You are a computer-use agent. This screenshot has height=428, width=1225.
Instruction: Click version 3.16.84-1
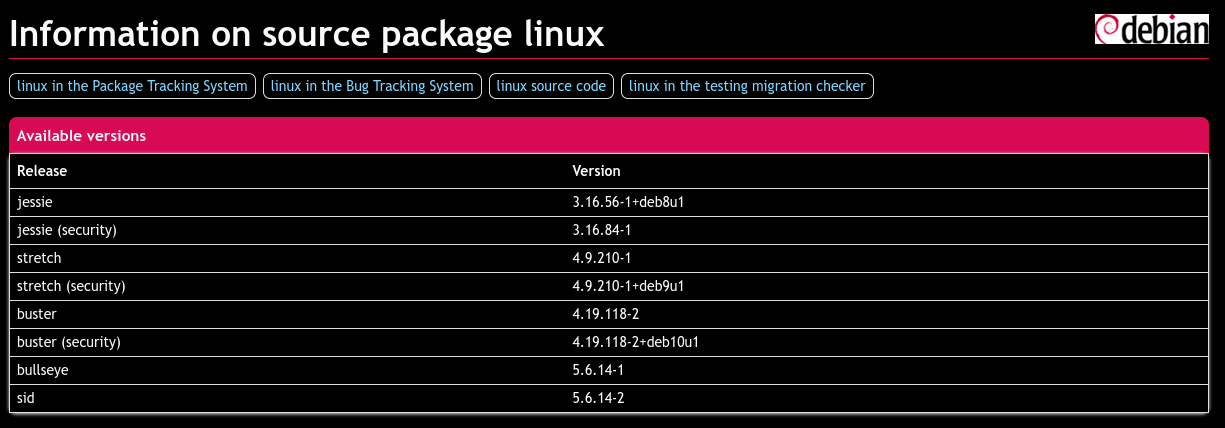pos(601,230)
